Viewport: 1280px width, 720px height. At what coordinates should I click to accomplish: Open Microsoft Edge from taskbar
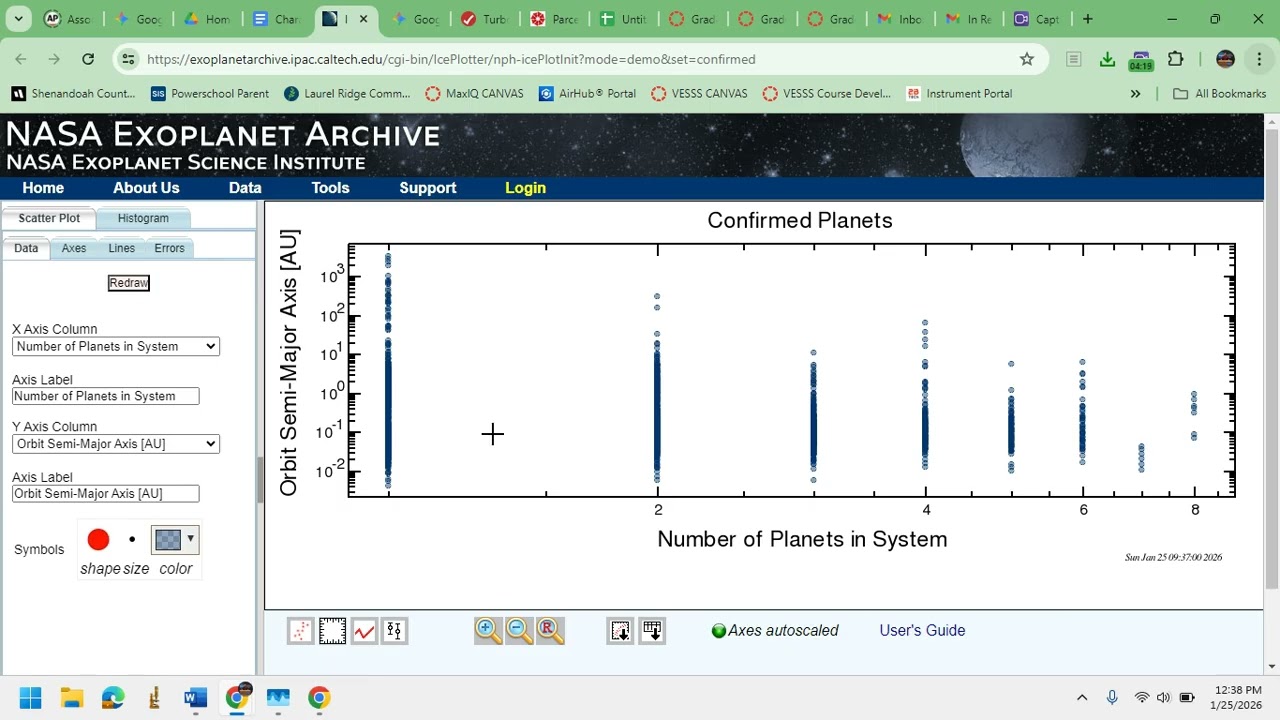[x=112, y=697]
